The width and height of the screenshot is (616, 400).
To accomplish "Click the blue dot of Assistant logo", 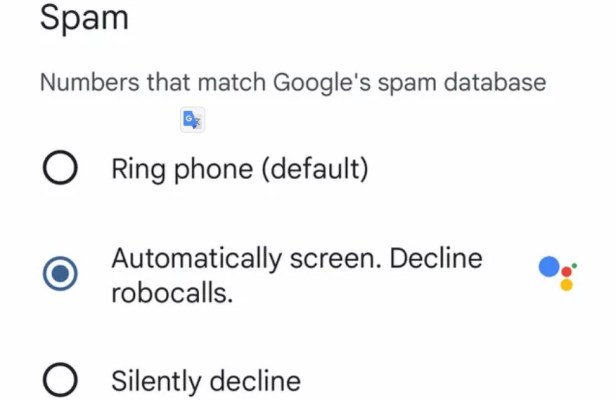I will 549,267.
